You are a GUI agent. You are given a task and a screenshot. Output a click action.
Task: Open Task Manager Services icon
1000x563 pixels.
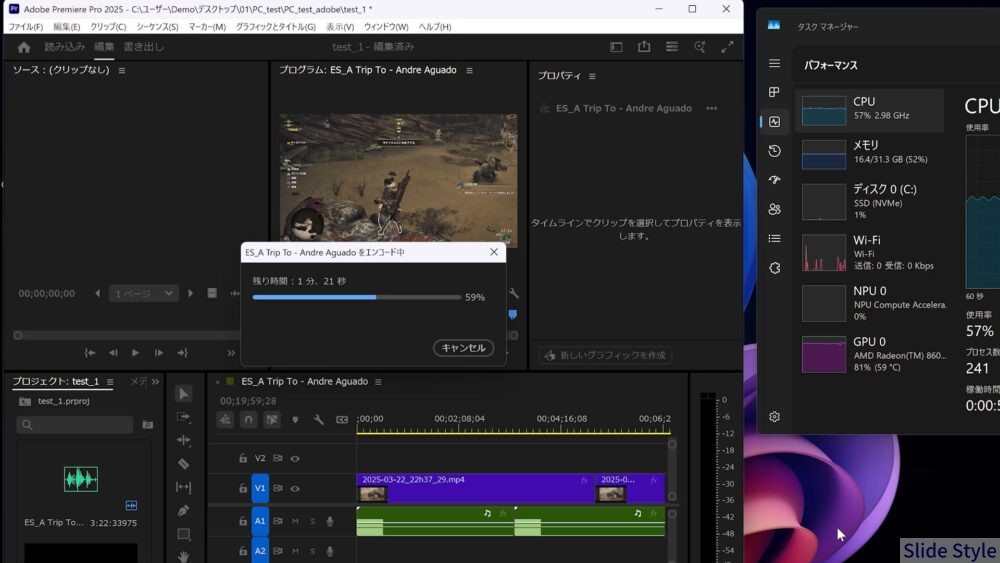coord(774,268)
